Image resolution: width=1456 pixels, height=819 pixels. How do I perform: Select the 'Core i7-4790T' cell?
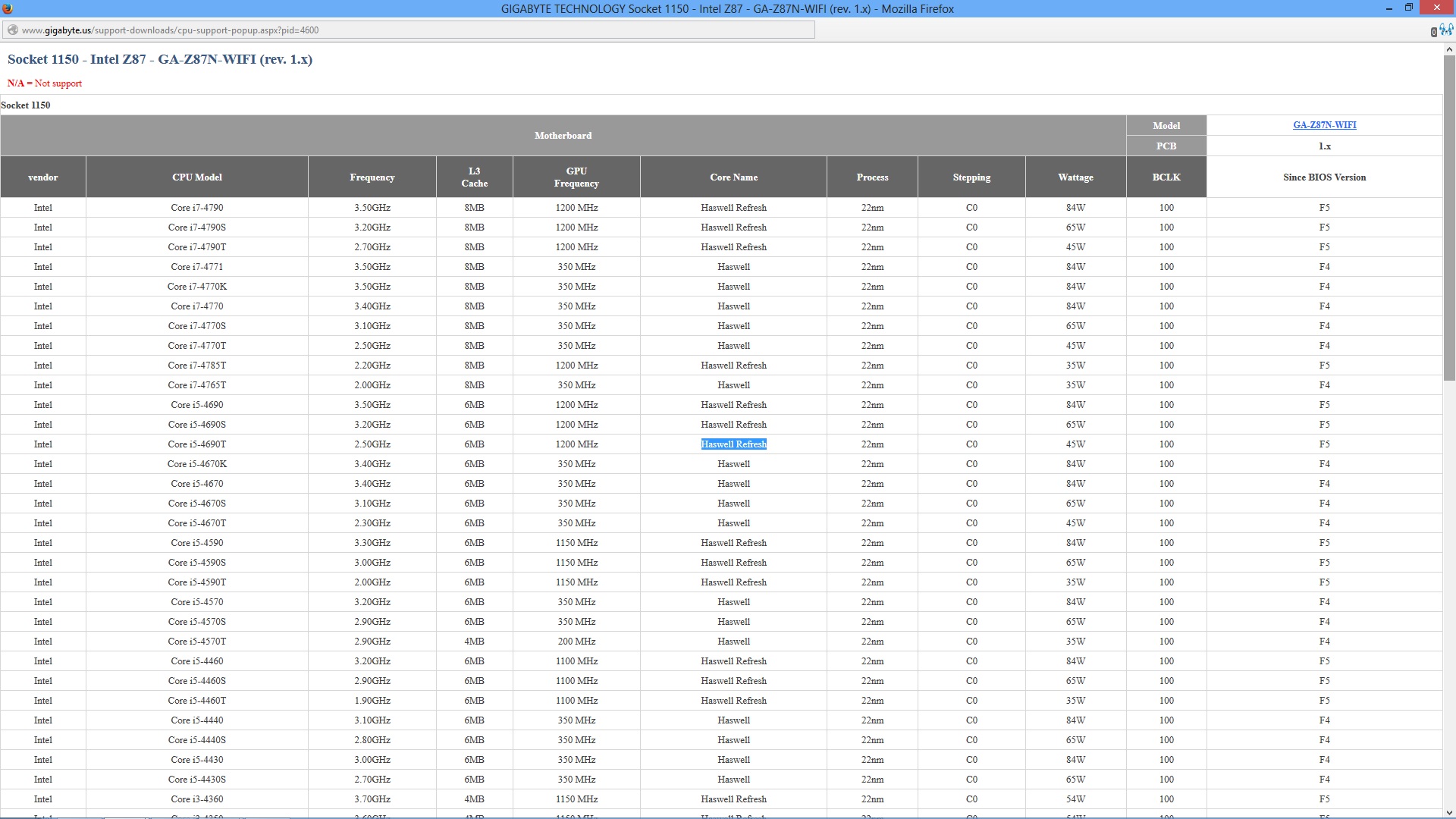(197, 247)
